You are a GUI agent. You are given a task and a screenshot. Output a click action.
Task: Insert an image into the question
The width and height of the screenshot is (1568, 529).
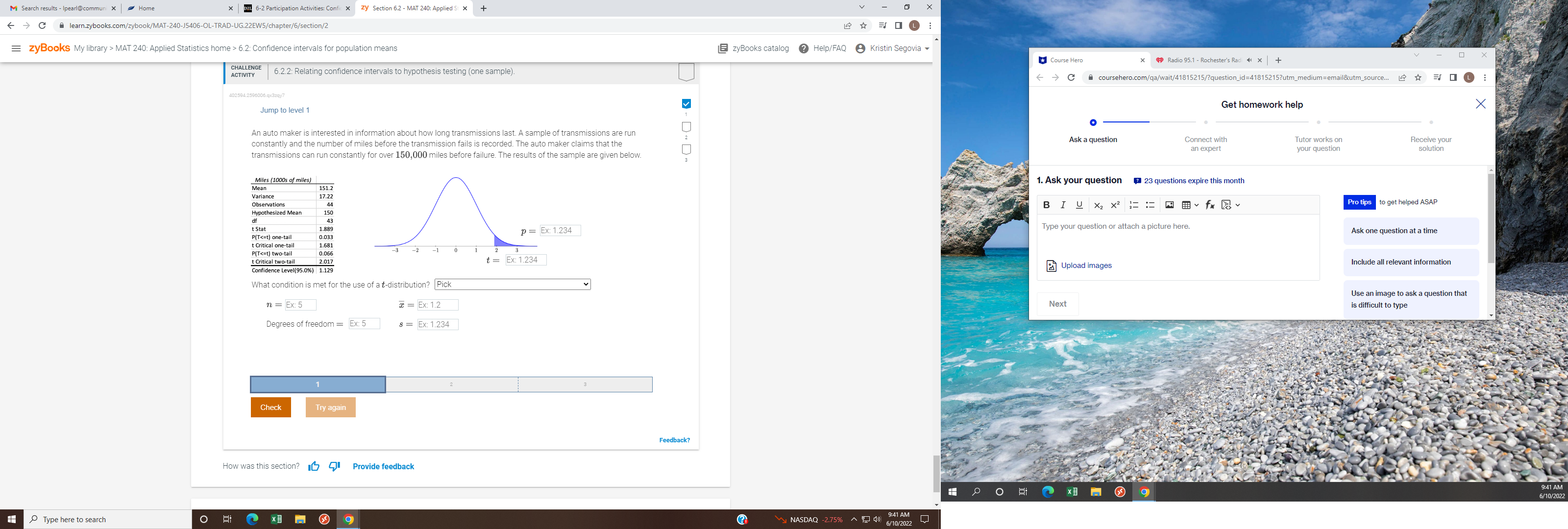coord(1169,205)
